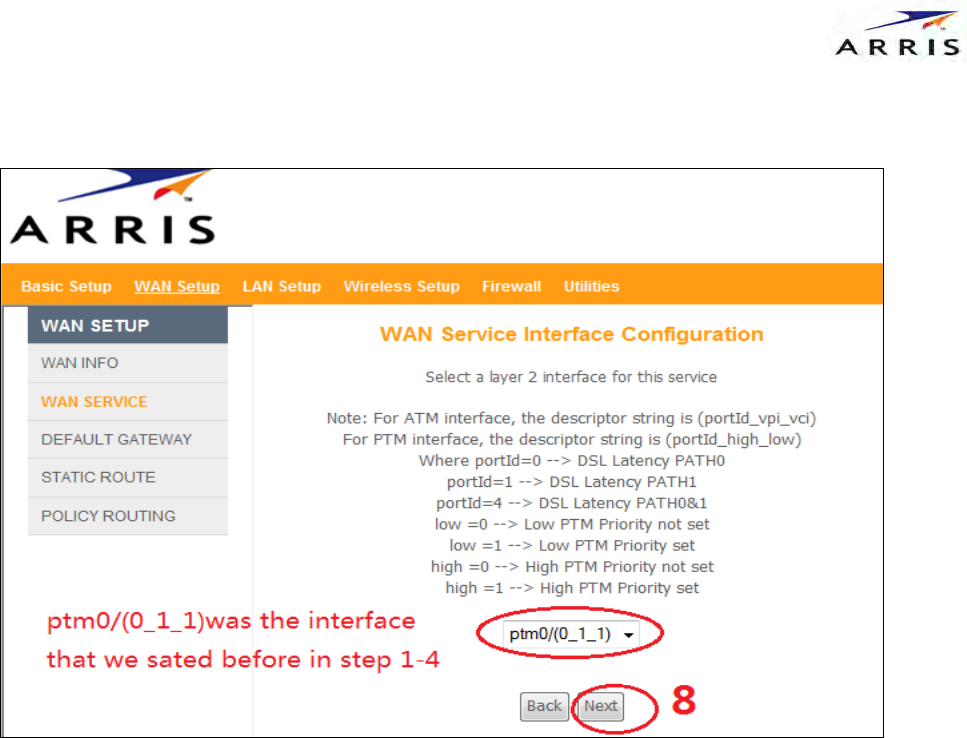
Task: Go to Wireless Setup tab
Action: (x=401, y=286)
